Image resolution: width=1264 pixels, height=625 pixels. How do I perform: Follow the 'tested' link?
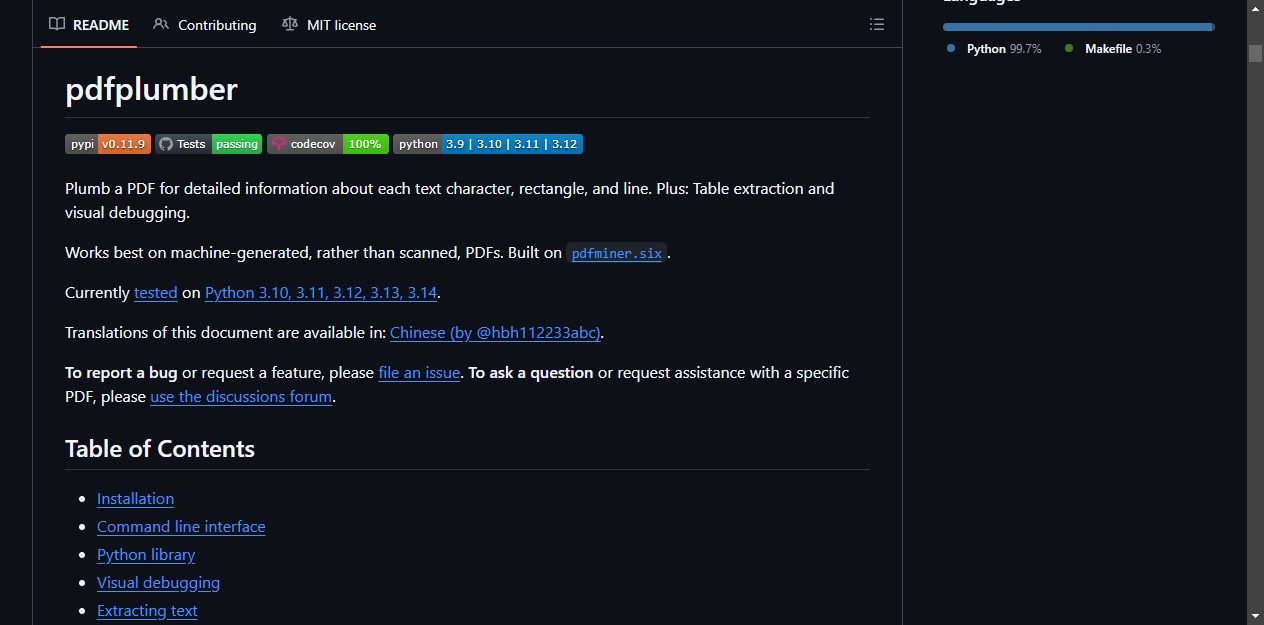click(156, 293)
